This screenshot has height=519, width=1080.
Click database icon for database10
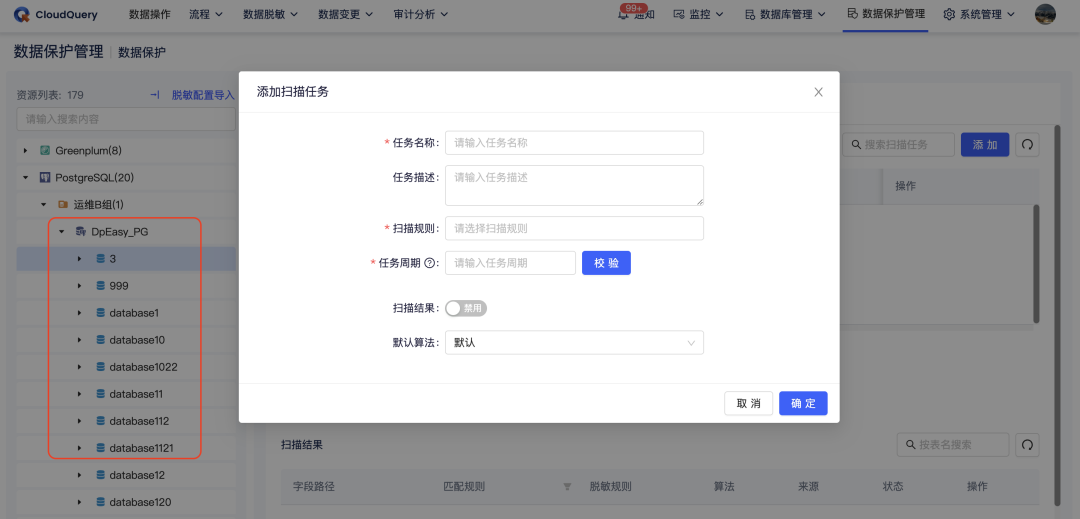(x=101, y=340)
